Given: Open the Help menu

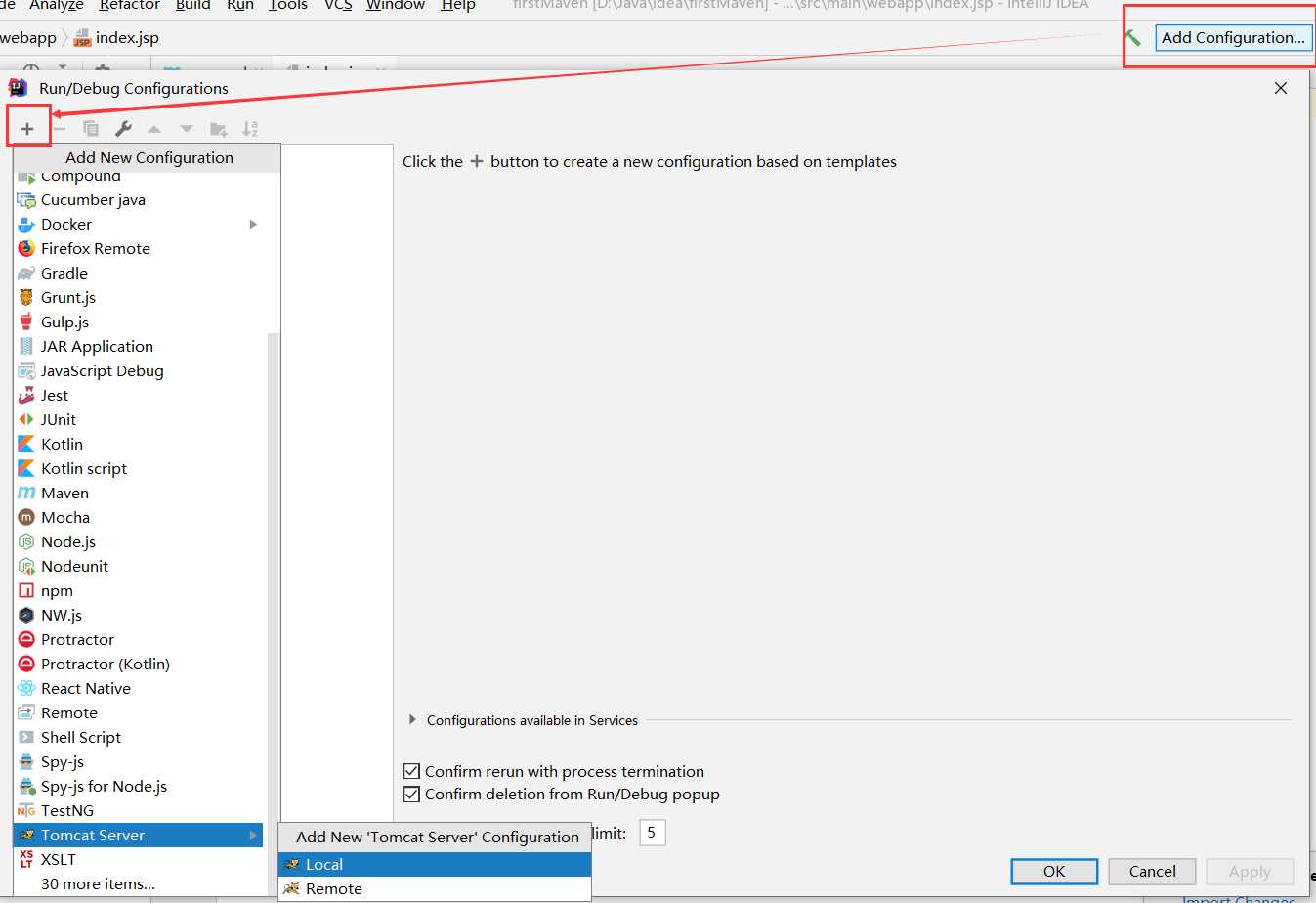Looking at the screenshot, I should [x=458, y=5].
